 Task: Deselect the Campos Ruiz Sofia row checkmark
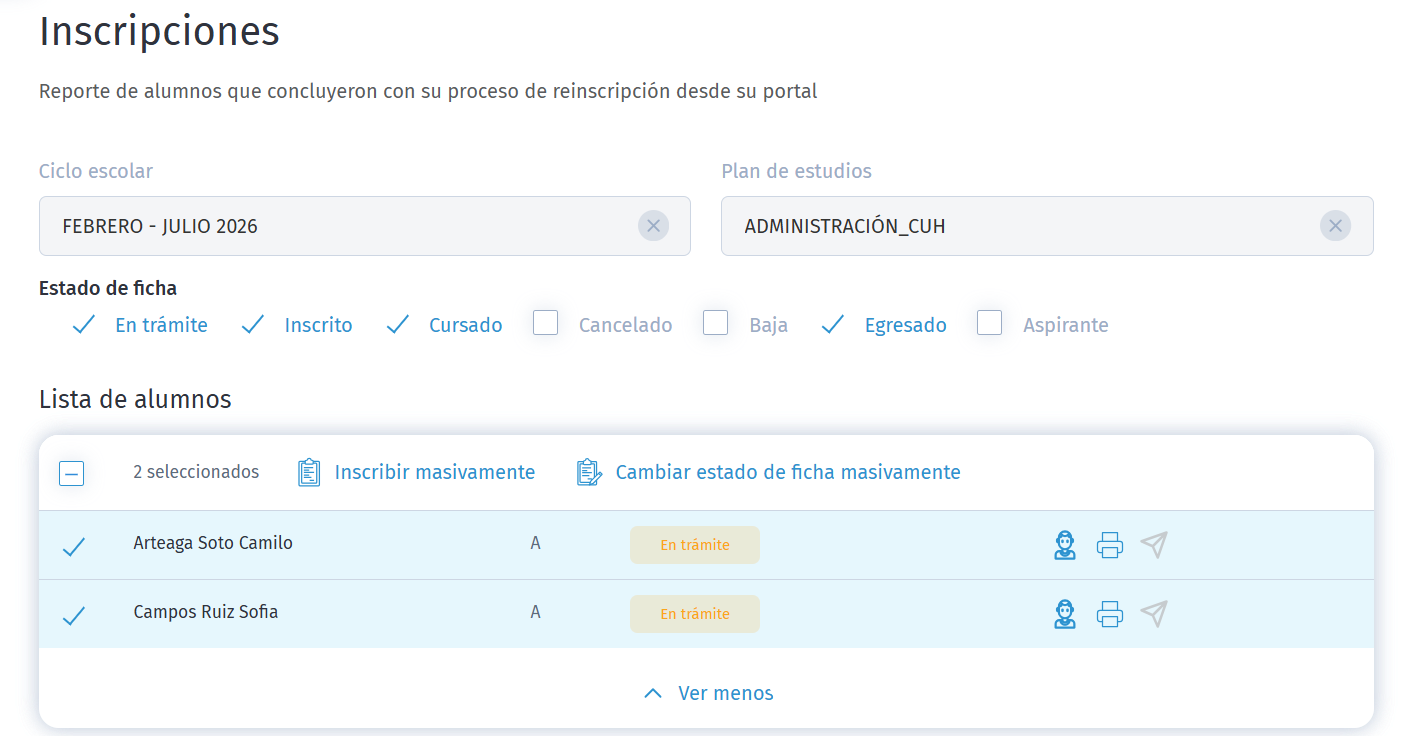73,613
